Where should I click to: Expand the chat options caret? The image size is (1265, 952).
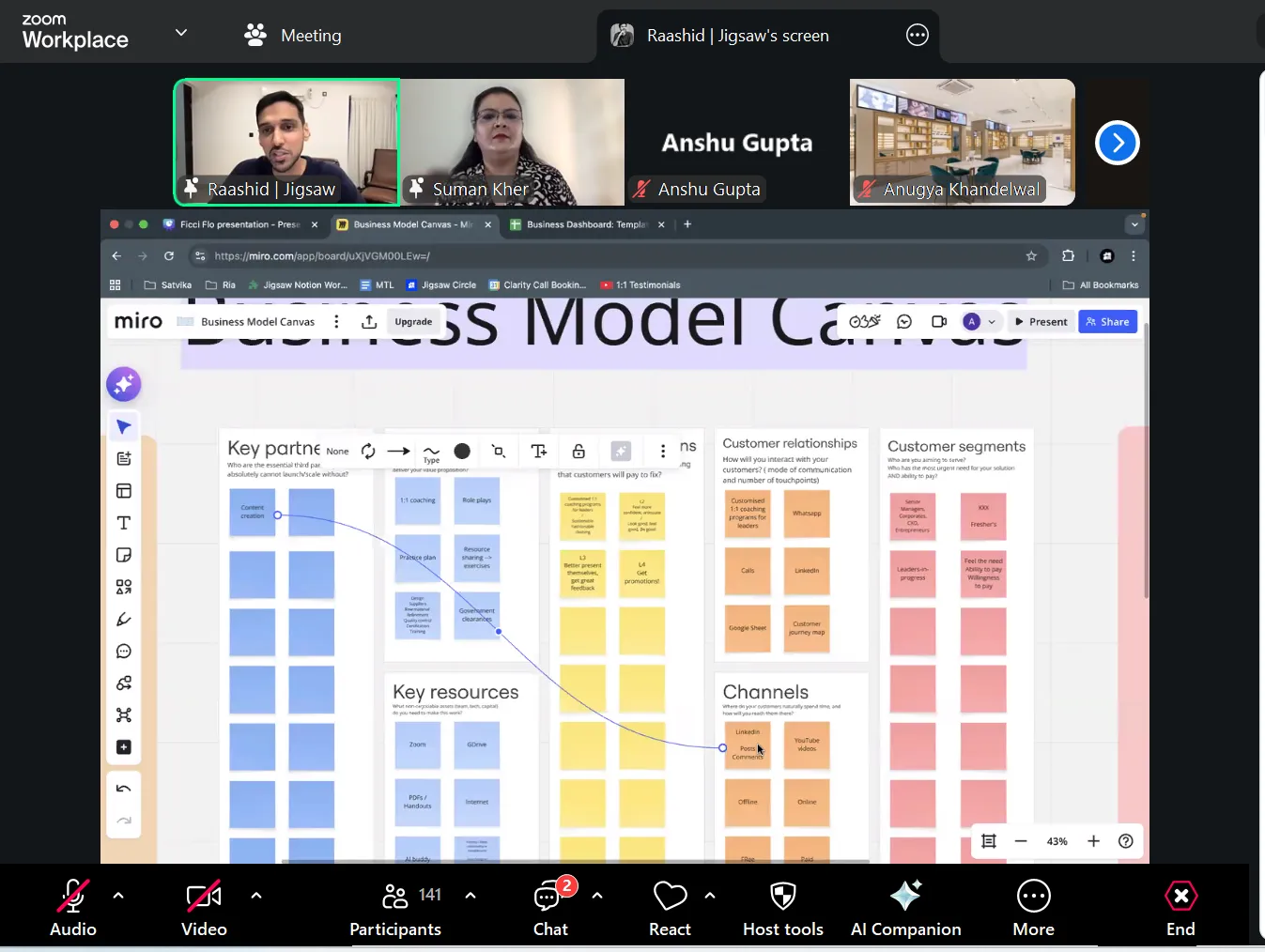click(x=597, y=896)
